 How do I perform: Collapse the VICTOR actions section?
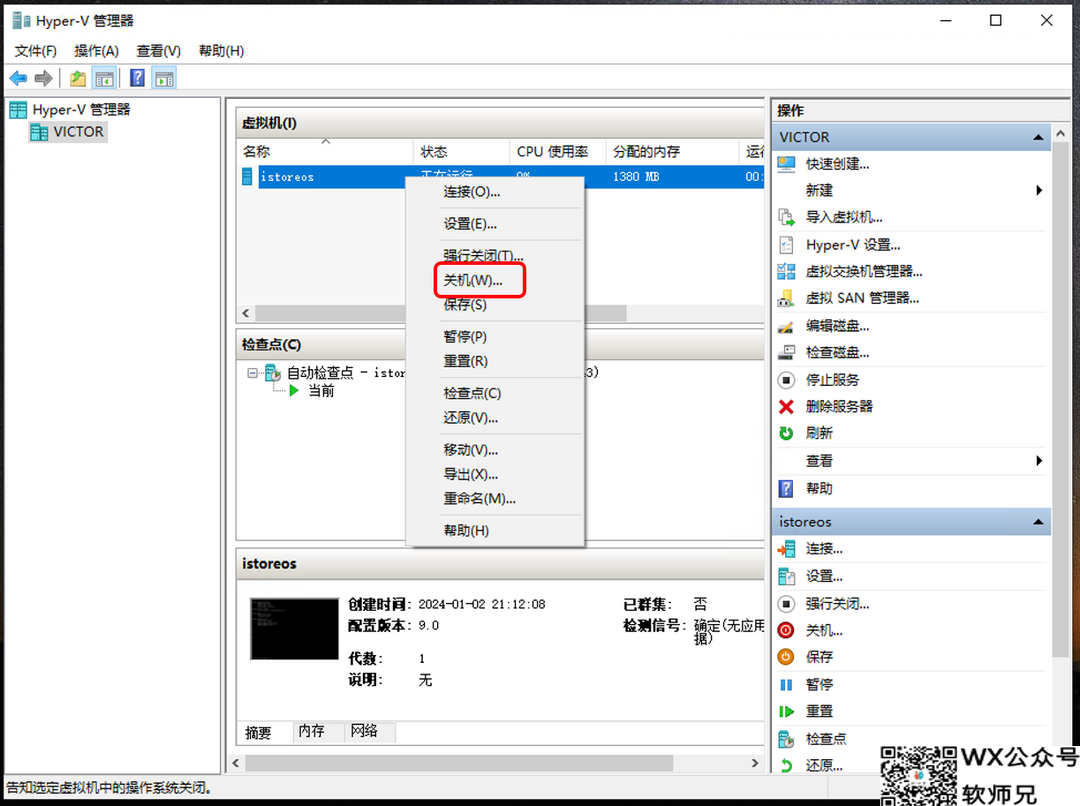coord(1039,137)
